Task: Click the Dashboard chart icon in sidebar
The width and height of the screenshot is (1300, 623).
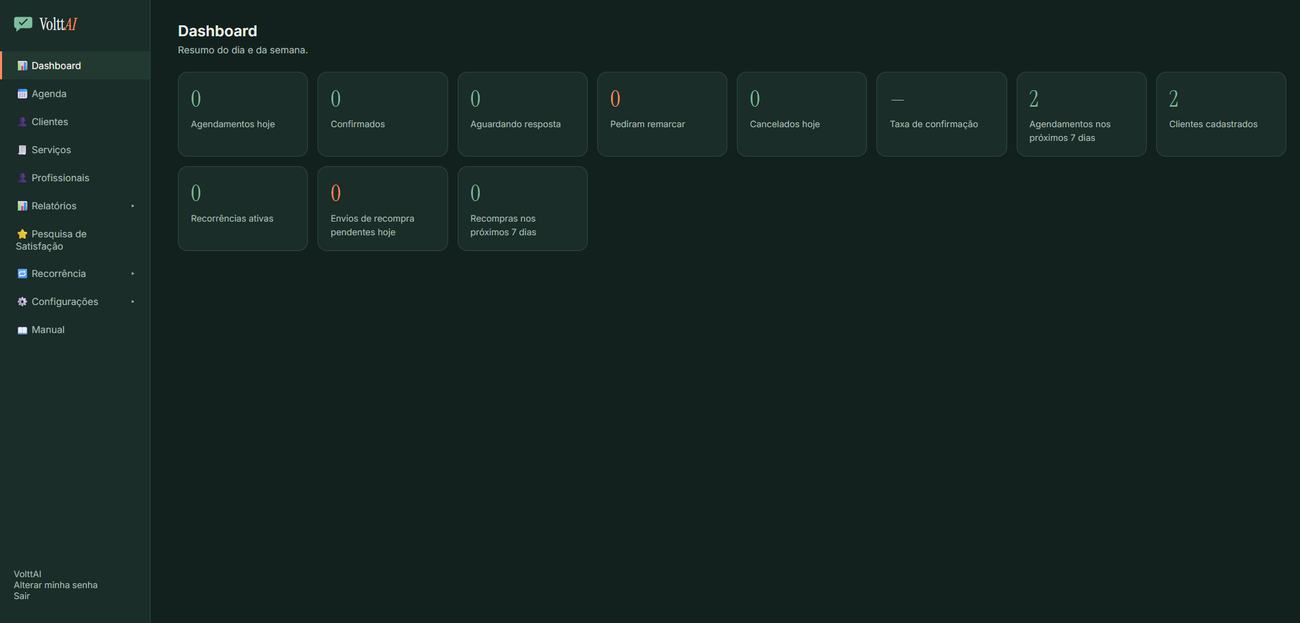Action: pyautogui.click(x=22, y=66)
